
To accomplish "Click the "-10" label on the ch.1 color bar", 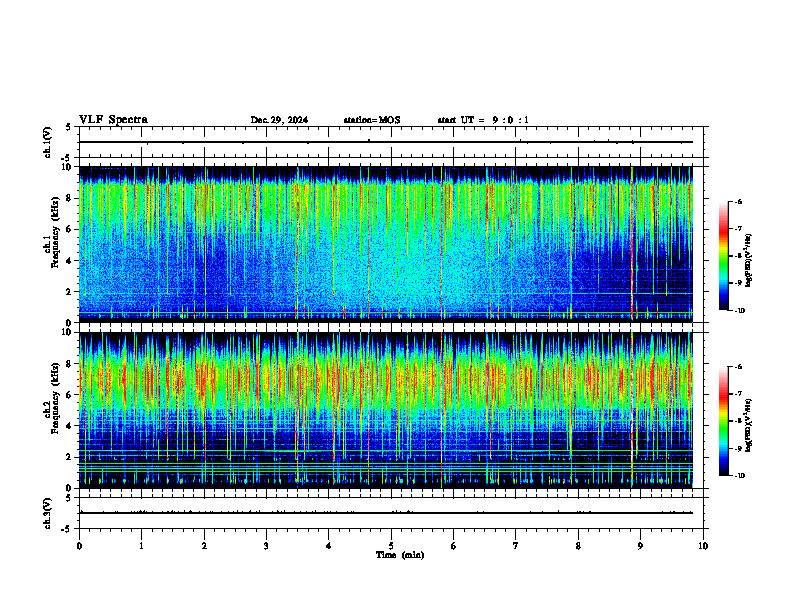I will click(739, 311).
